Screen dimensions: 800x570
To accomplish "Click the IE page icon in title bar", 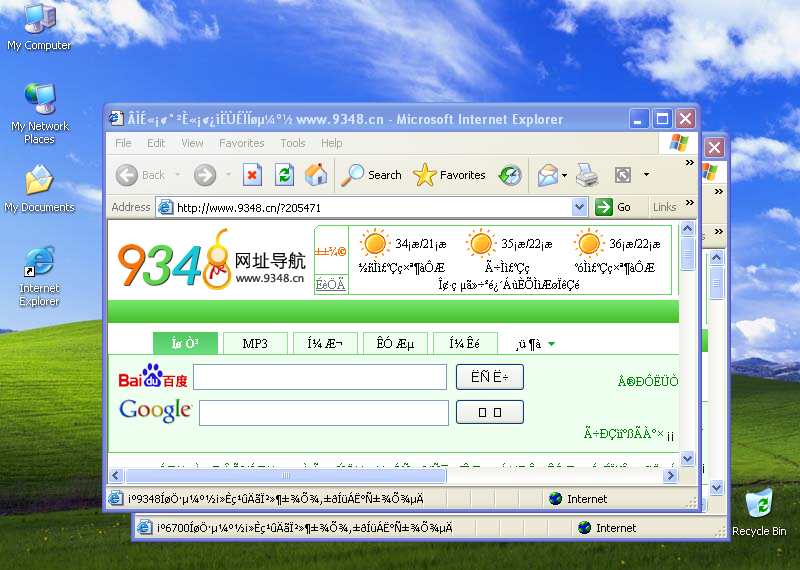I will pyautogui.click(x=116, y=118).
